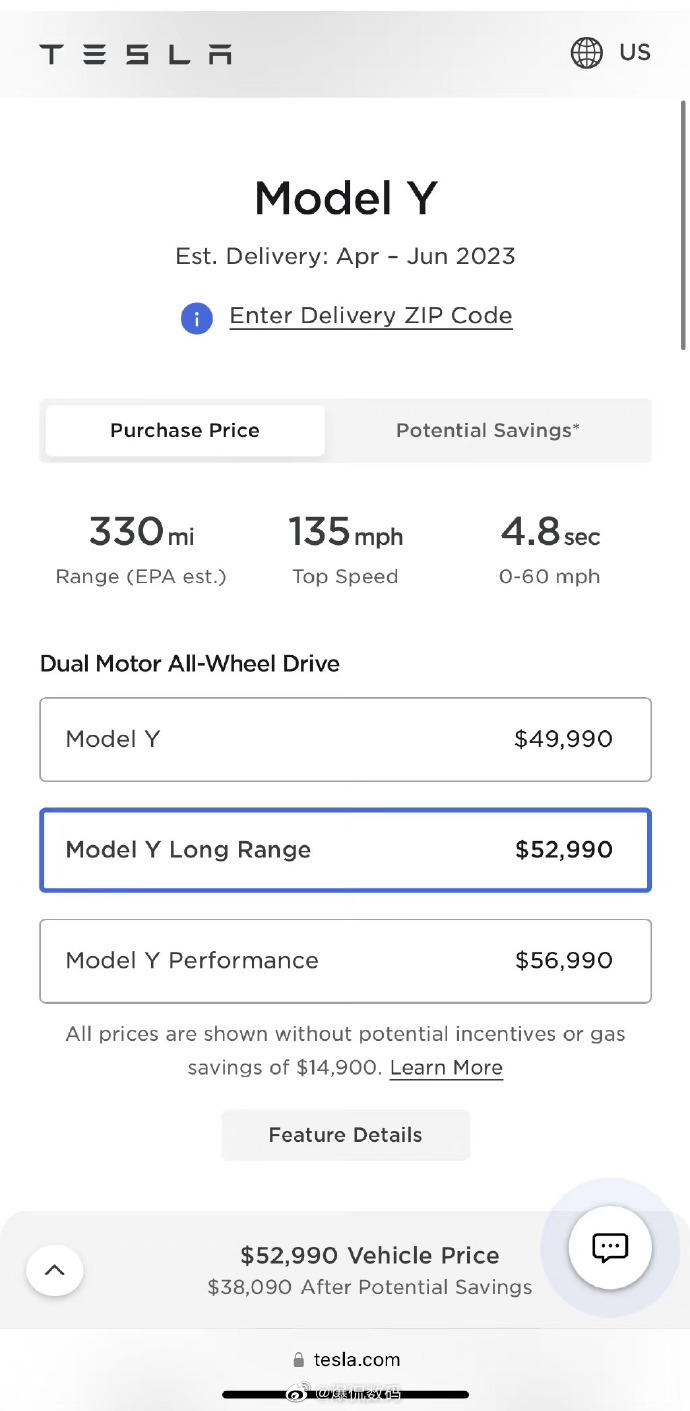Expand pricing summary with up chevron
This screenshot has width=690, height=1411.
[55, 1270]
